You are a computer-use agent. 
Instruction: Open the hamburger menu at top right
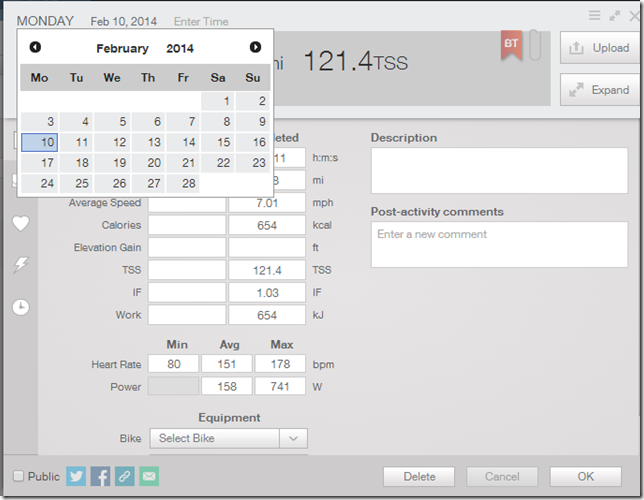tap(594, 15)
